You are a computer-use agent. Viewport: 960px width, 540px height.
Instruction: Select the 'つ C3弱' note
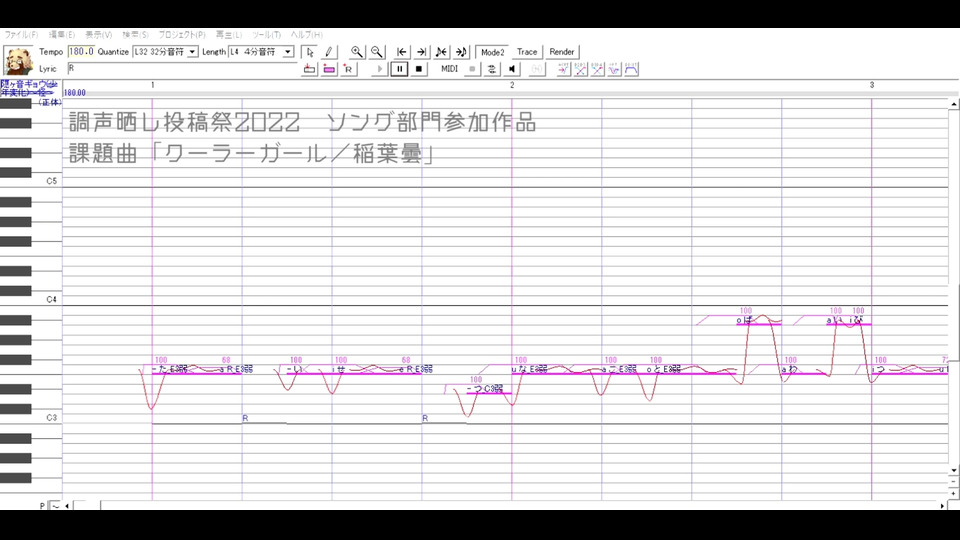coord(488,389)
